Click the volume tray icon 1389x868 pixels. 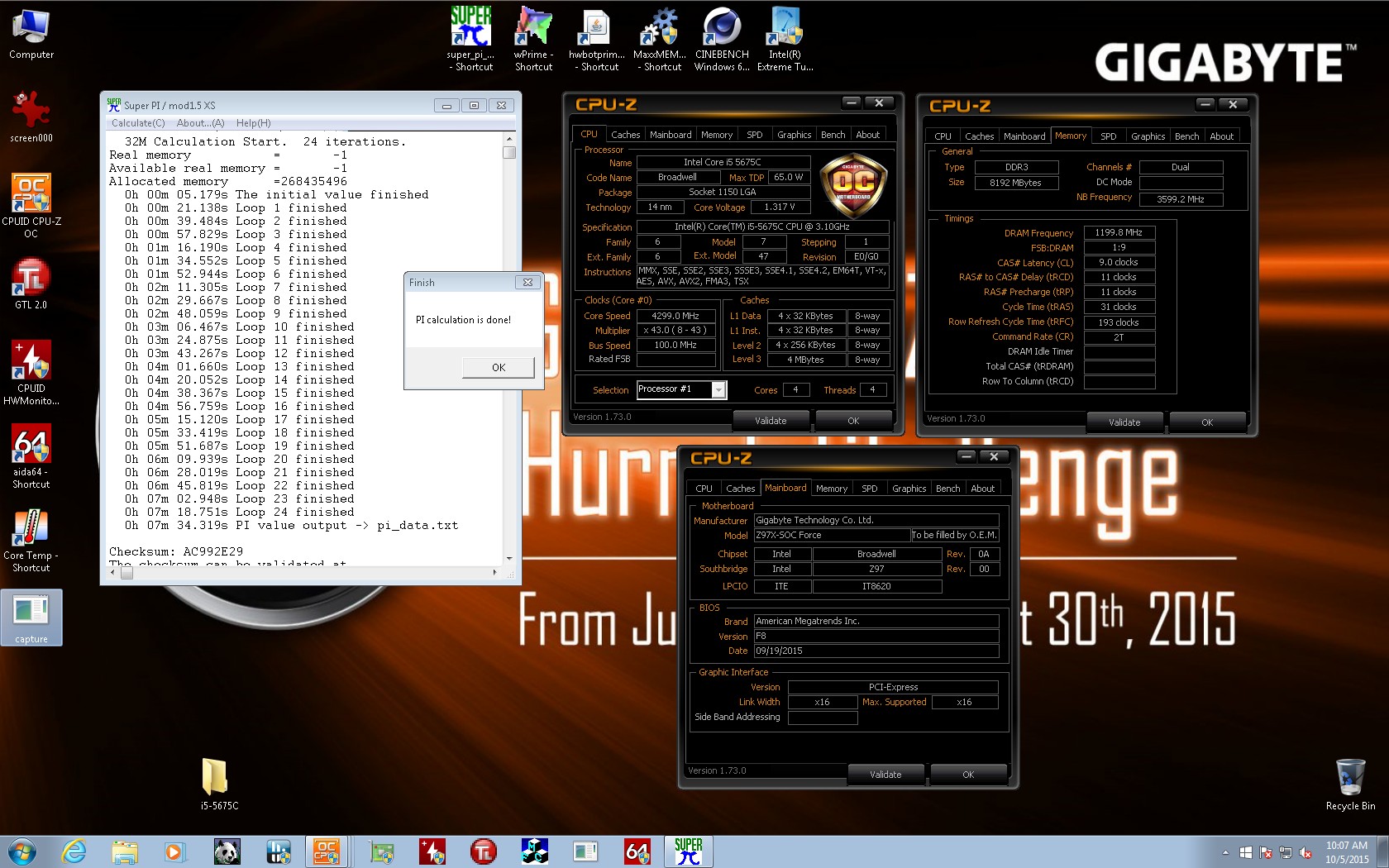[x=1305, y=852]
